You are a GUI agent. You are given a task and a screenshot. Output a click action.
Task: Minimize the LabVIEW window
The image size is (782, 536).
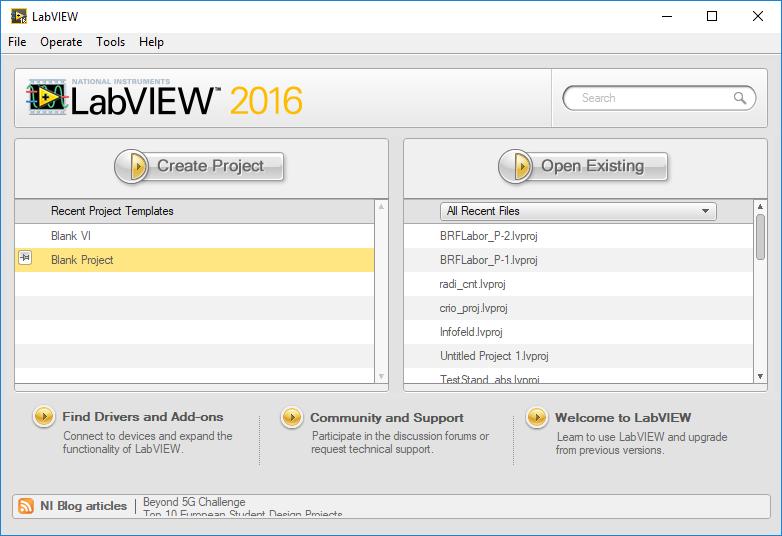pyautogui.click(x=667, y=16)
